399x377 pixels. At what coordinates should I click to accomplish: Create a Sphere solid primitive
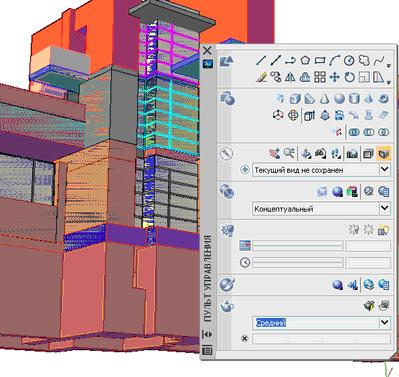click(339, 99)
